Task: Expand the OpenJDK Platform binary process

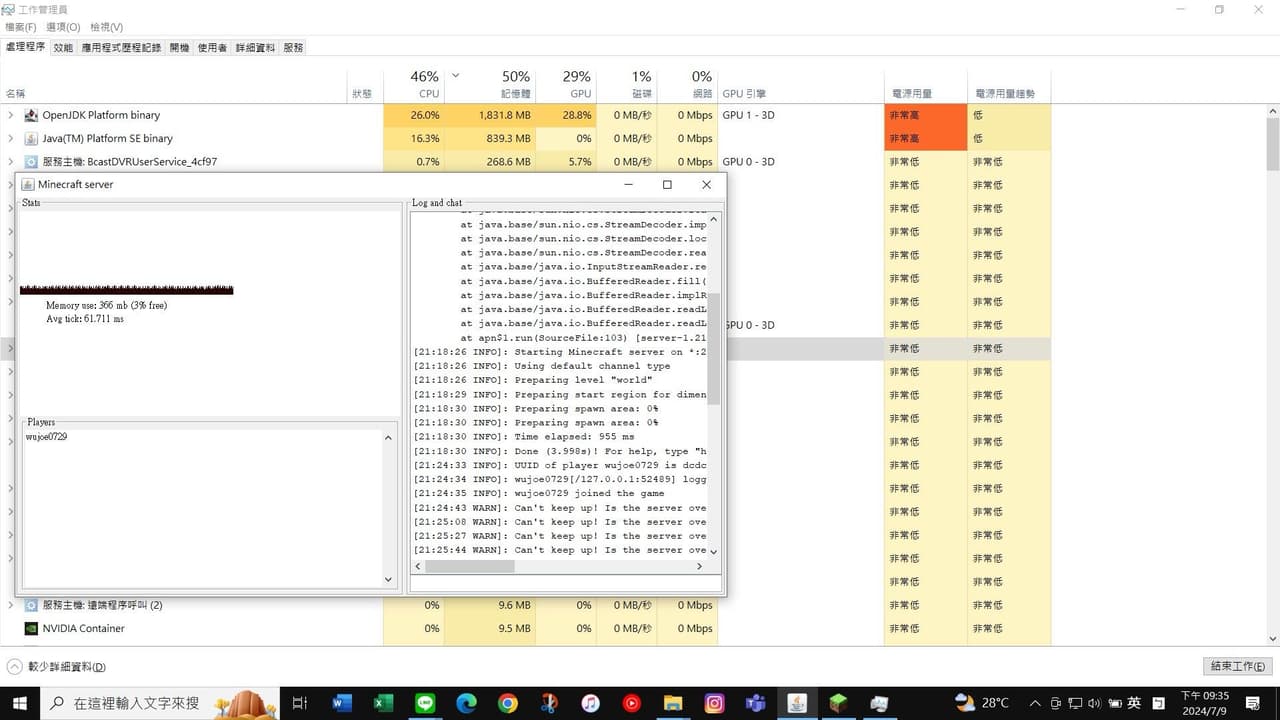Action: pyautogui.click(x=11, y=115)
